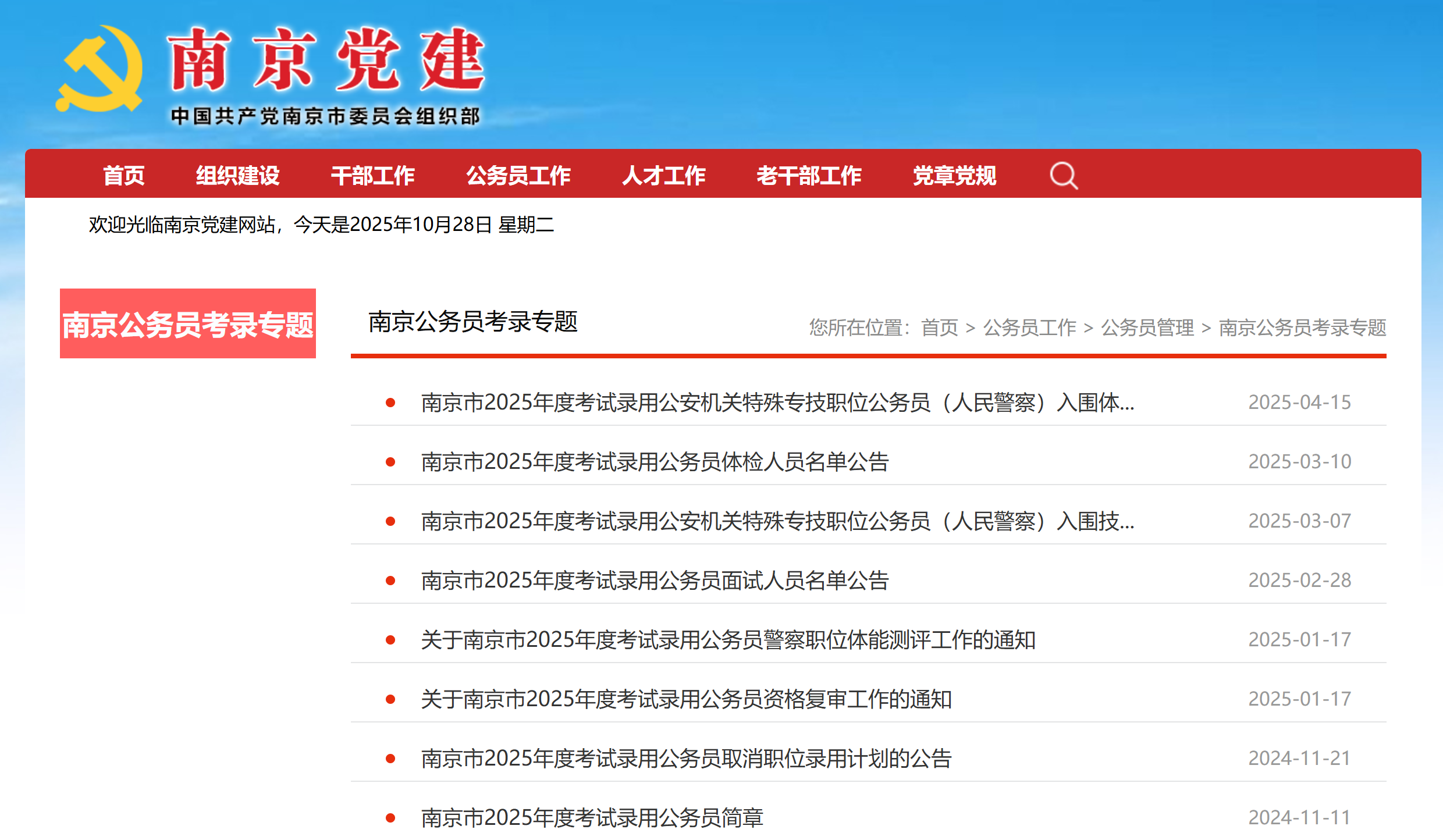Click the search magnifier icon
This screenshot has height=840, width=1443.
(x=1064, y=175)
